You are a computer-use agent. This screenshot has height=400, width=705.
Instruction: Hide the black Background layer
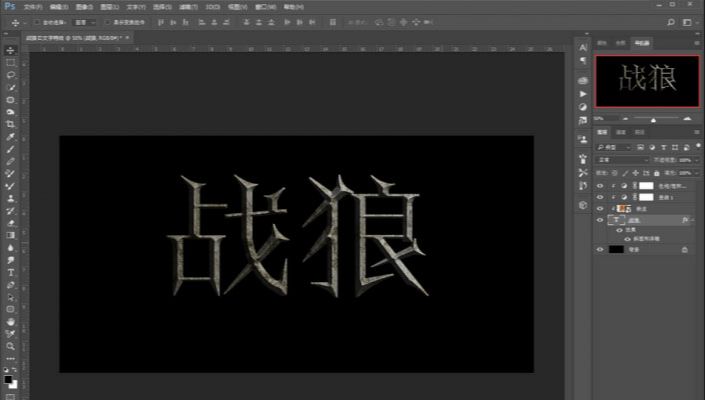pos(600,249)
